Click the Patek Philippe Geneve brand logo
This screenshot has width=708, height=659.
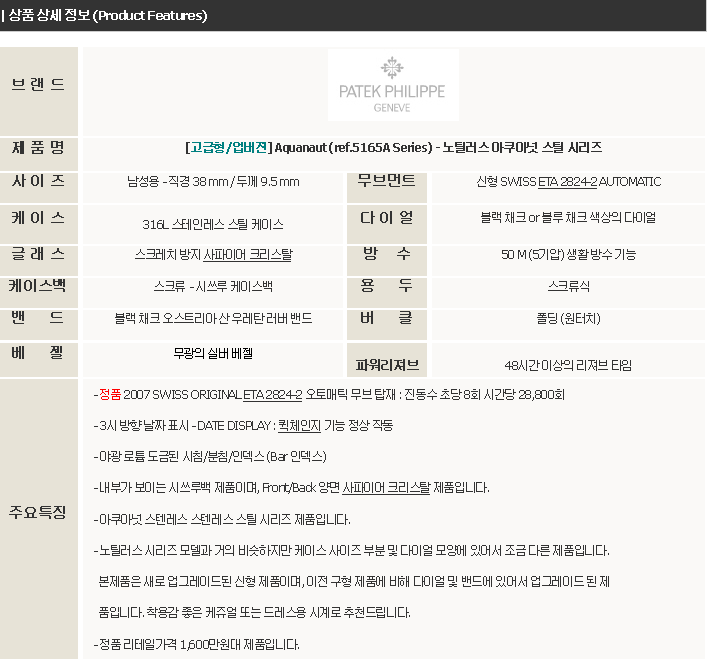tap(393, 85)
